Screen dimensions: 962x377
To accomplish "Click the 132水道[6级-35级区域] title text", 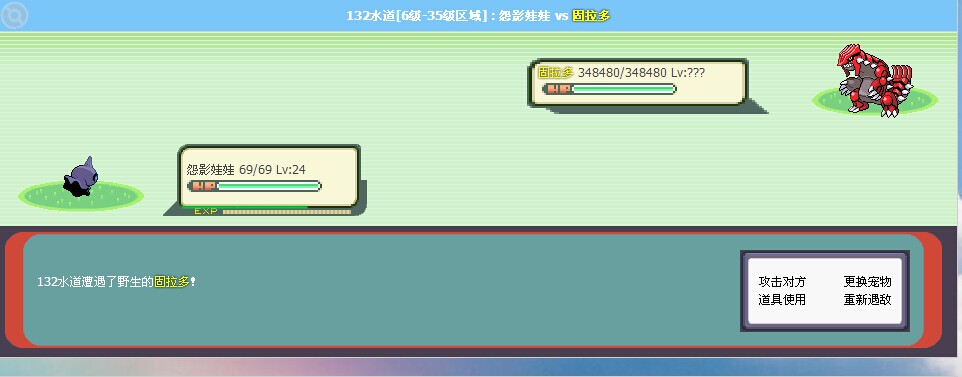I will click(x=417, y=16).
